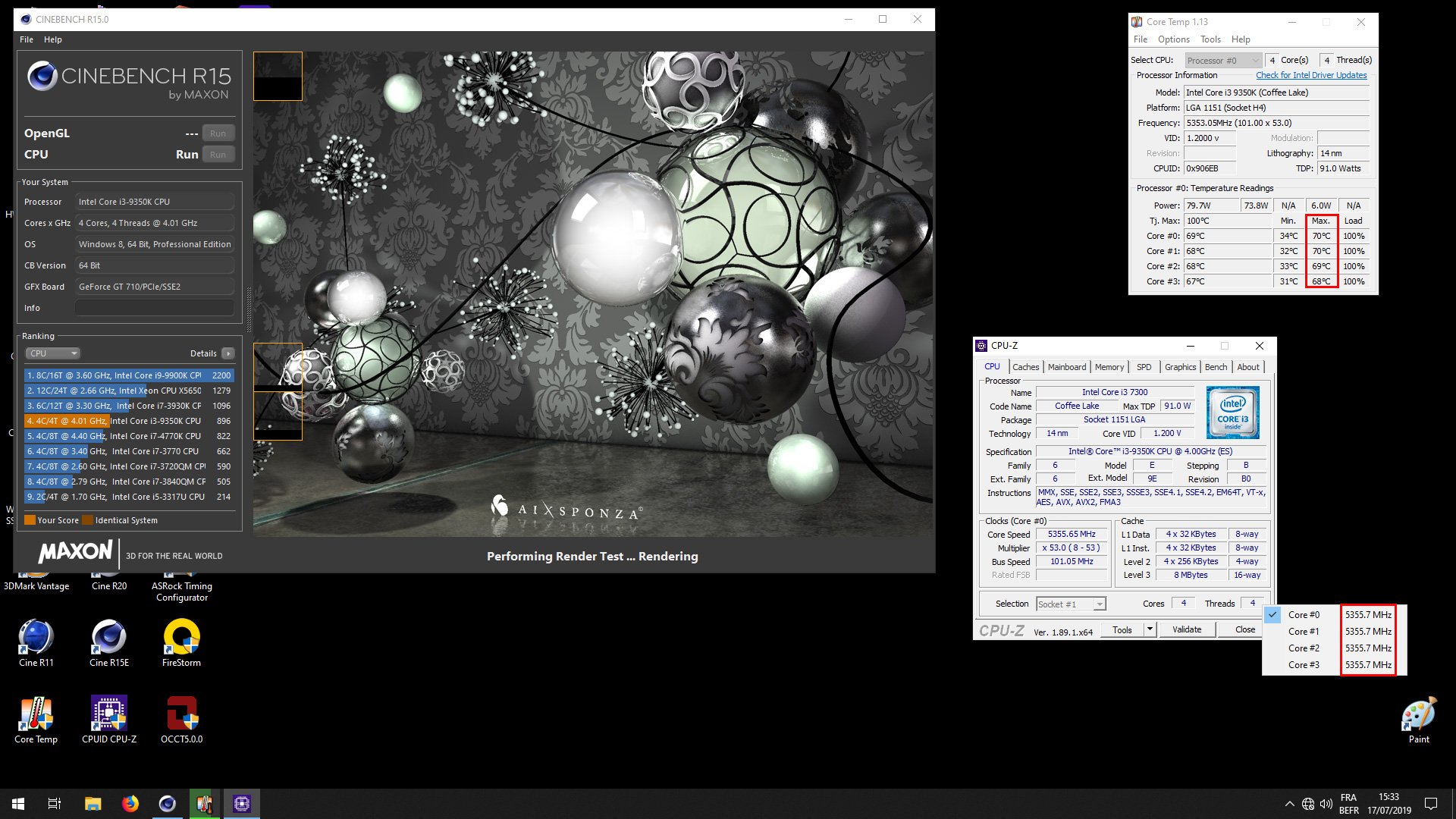Switch to CPU-Z Caches tab
This screenshot has width=1456, height=819.
click(x=1025, y=367)
